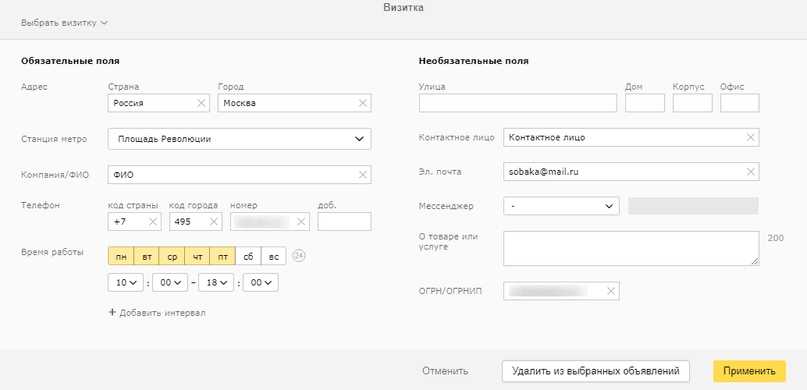Click the Страна field containing Россия
This screenshot has height=390, width=807.
coord(159,103)
